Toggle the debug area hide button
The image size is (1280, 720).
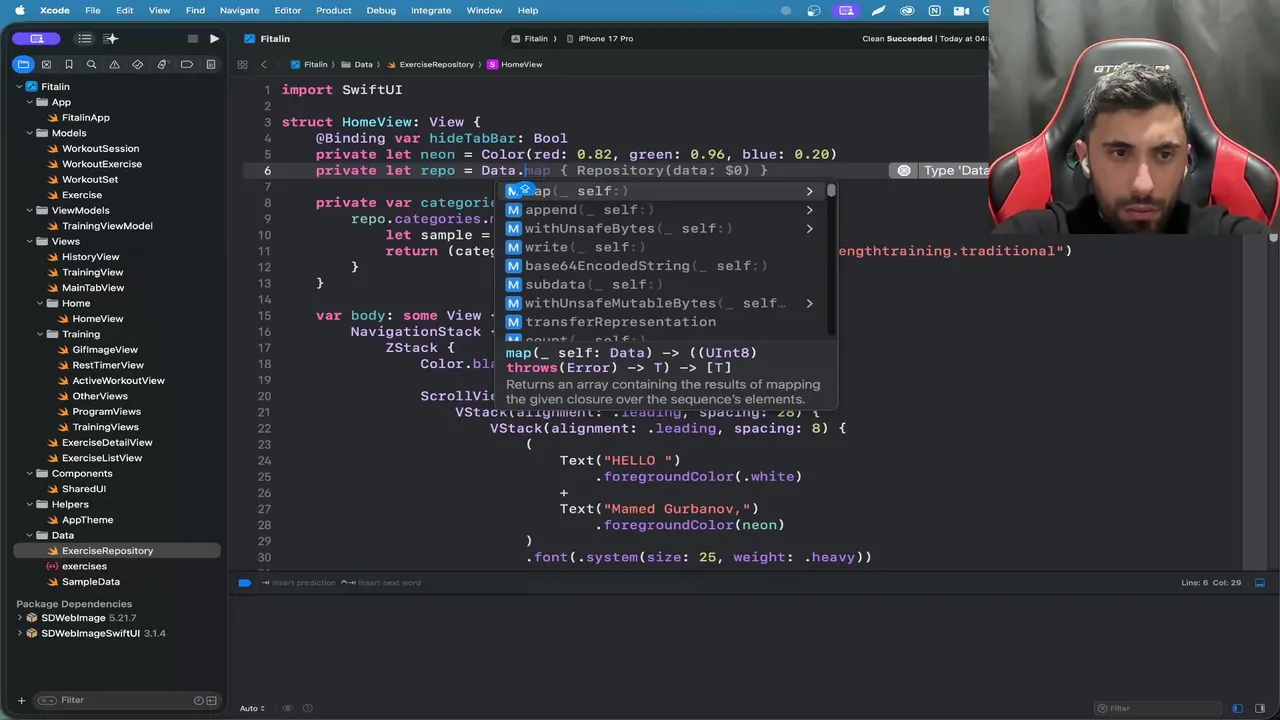[x=1260, y=582]
